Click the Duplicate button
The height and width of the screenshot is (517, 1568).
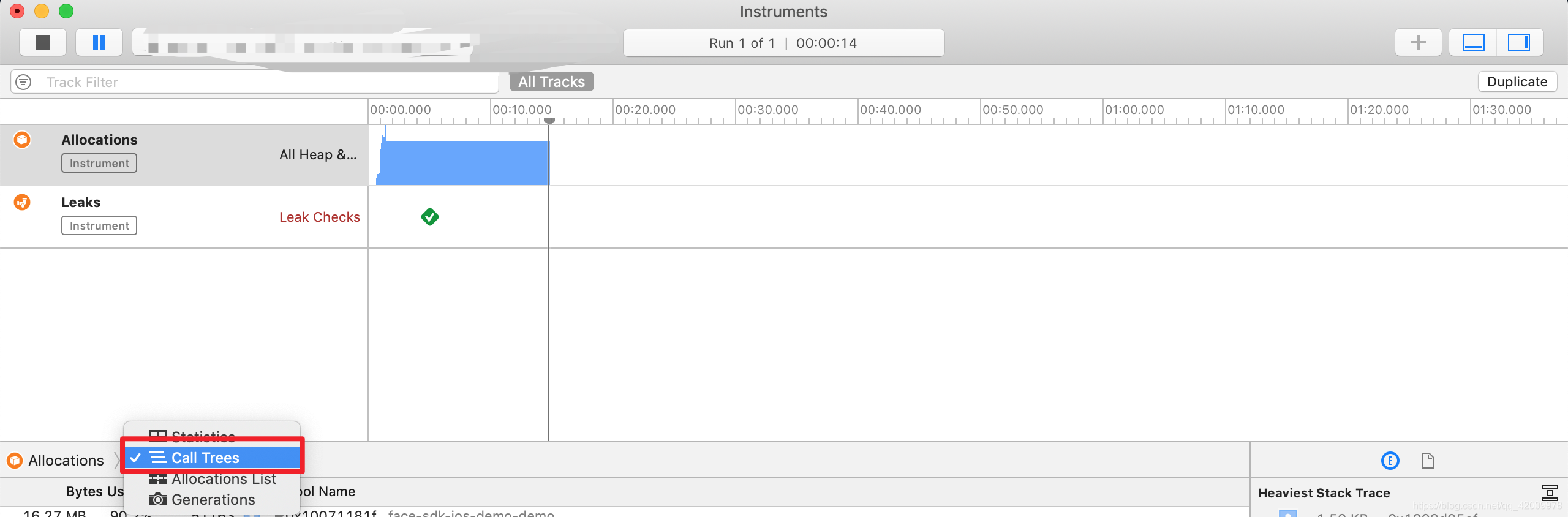coord(1517,82)
